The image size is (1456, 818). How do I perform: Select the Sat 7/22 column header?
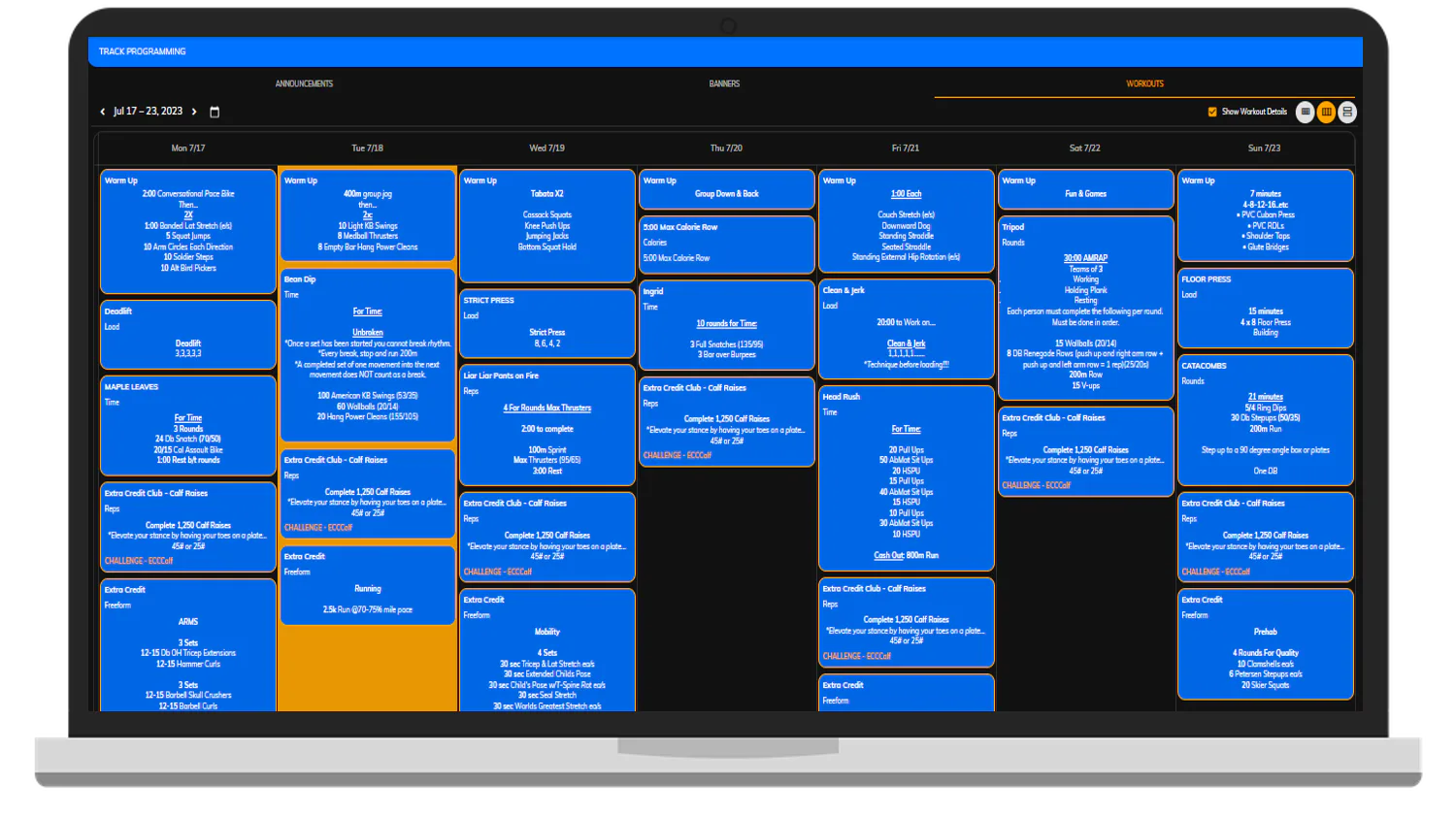coord(1085,148)
